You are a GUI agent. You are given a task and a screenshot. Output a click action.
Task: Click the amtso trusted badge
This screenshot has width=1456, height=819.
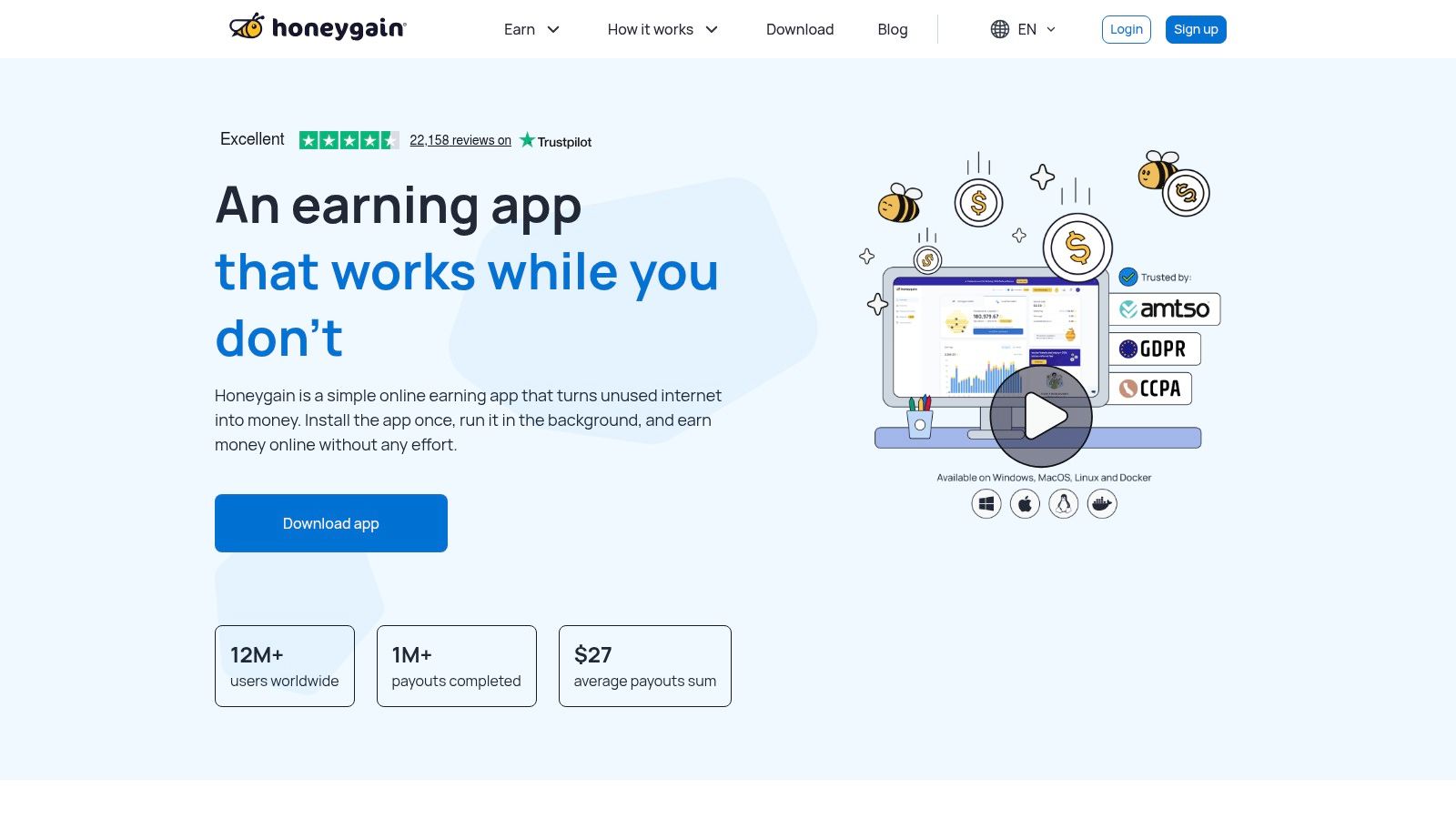pos(1165,309)
